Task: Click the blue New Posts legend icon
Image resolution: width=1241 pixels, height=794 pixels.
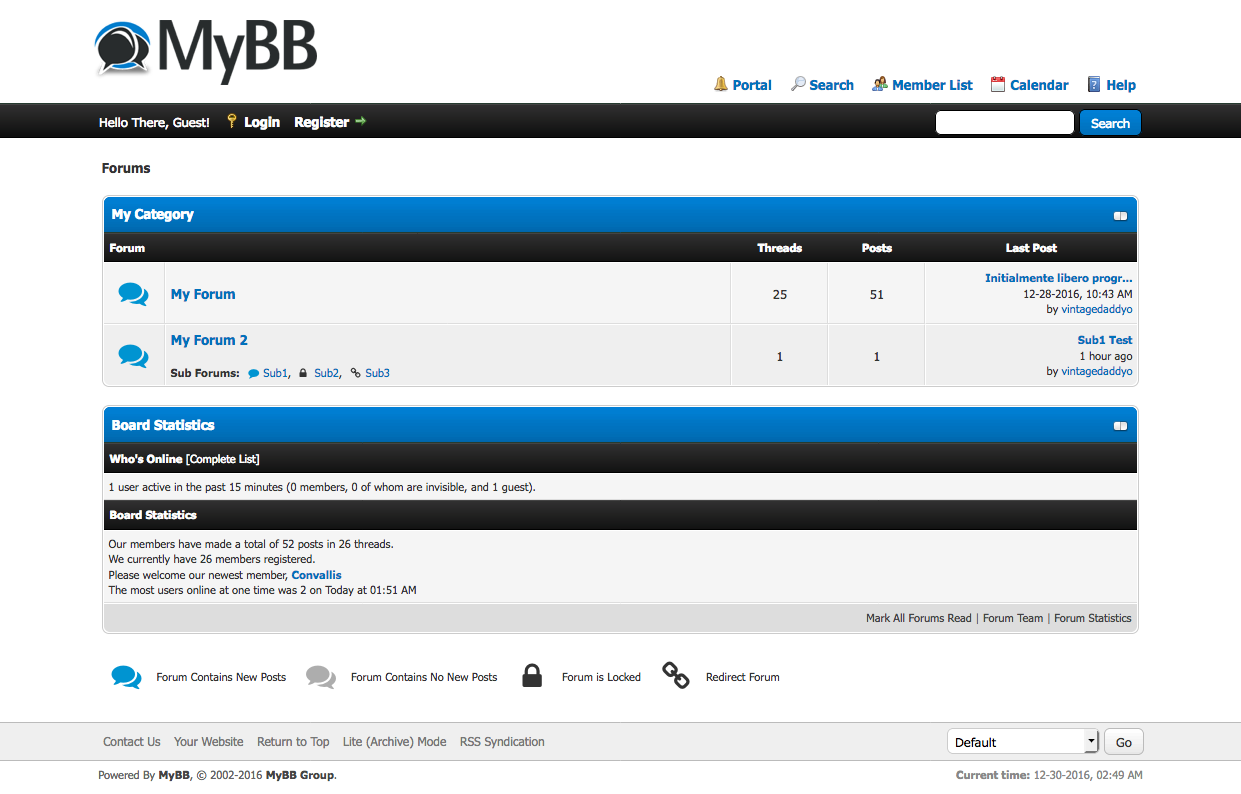Action: pyautogui.click(x=126, y=677)
